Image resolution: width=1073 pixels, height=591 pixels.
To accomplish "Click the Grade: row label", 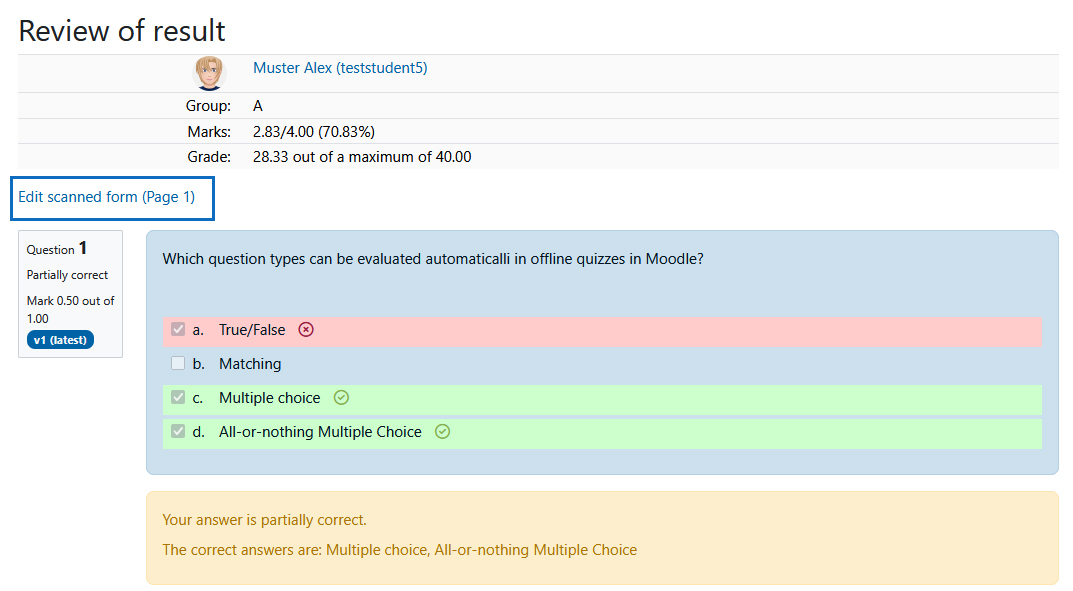I will pos(209,157).
